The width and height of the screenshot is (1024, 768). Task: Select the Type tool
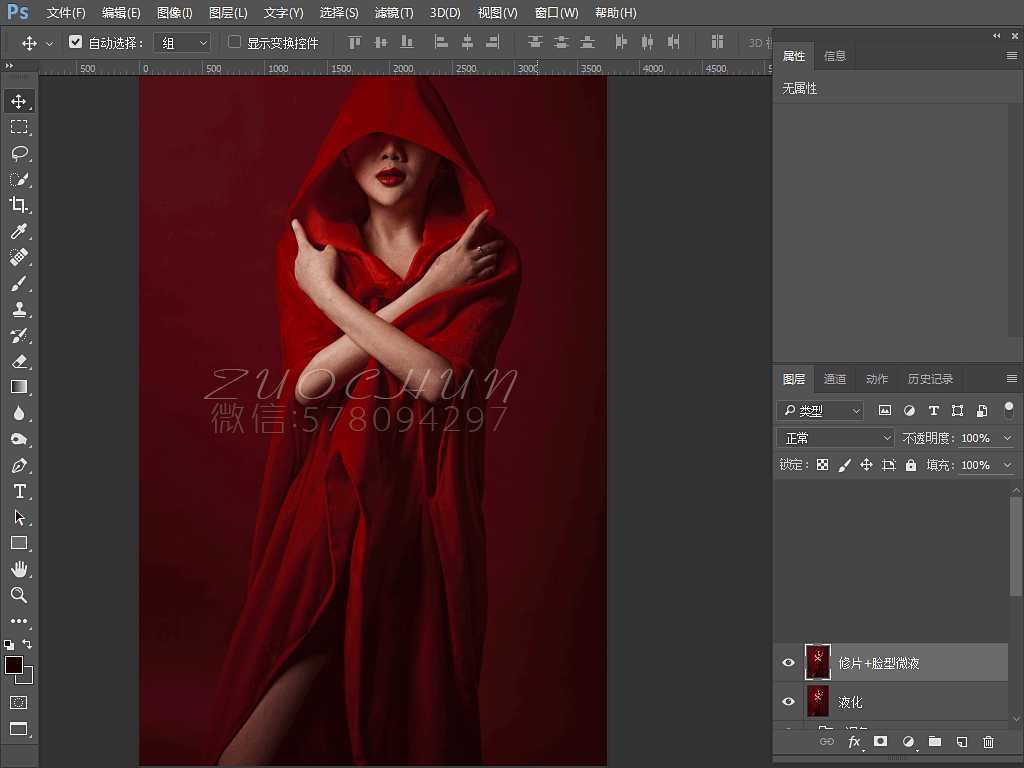20,491
